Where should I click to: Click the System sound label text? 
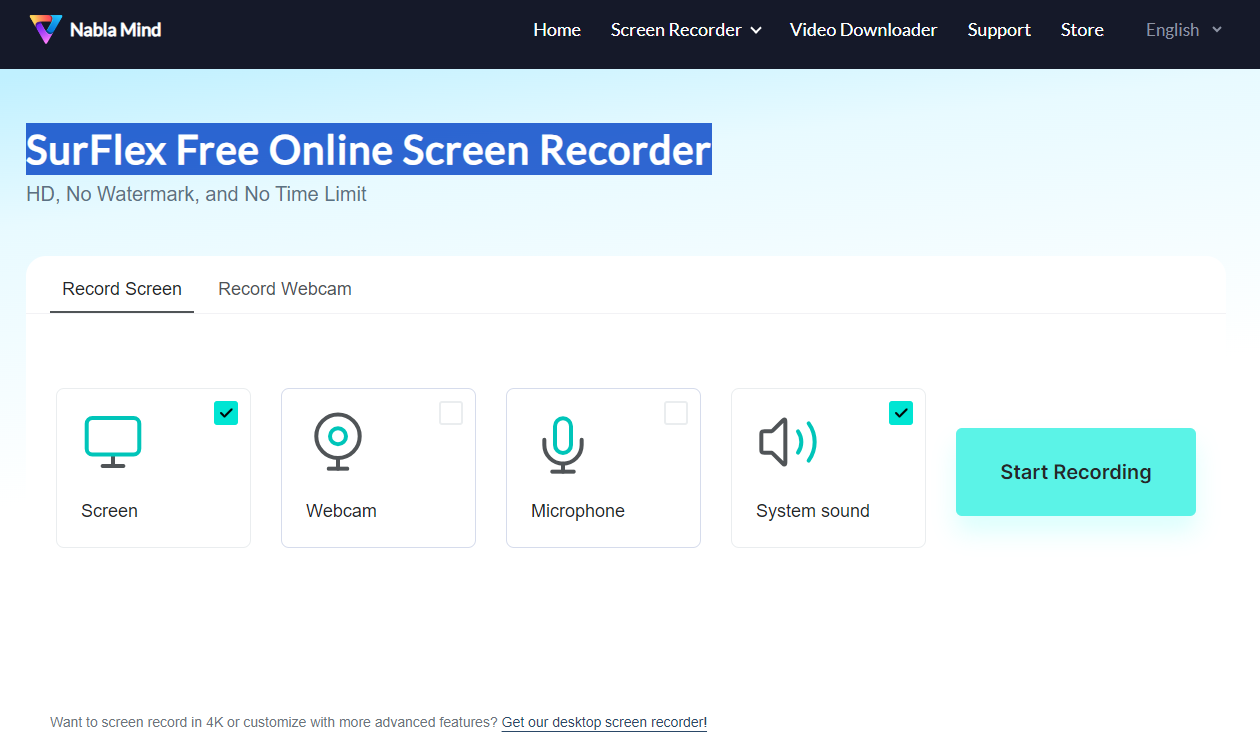coord(813,511)
